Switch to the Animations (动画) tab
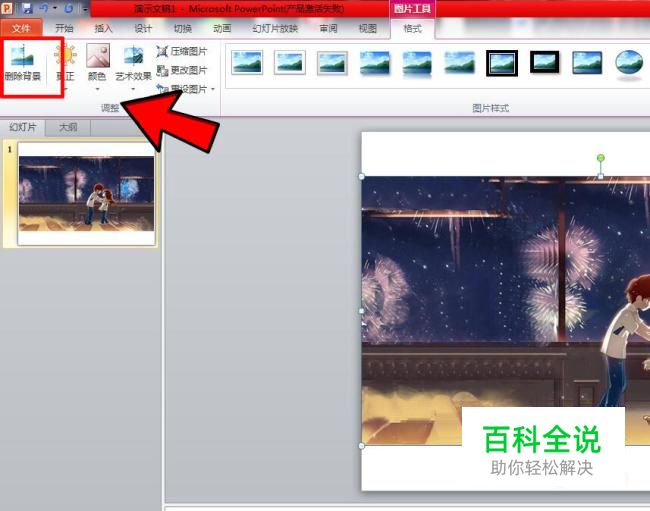Image resolution: width=650 pixels, height=511 pixels. (222, 28)
